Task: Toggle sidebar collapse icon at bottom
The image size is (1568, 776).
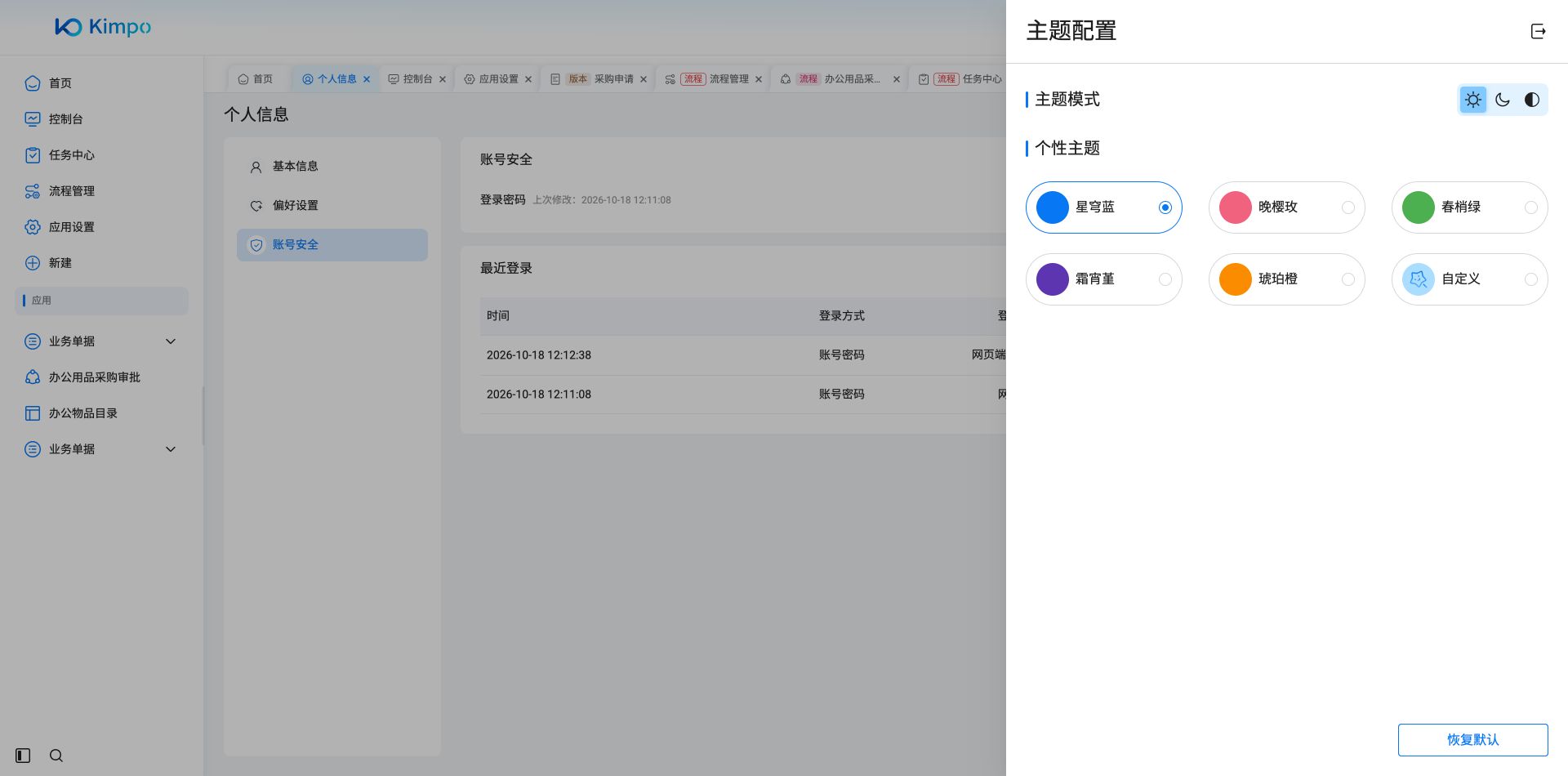Action: [23, 756]
